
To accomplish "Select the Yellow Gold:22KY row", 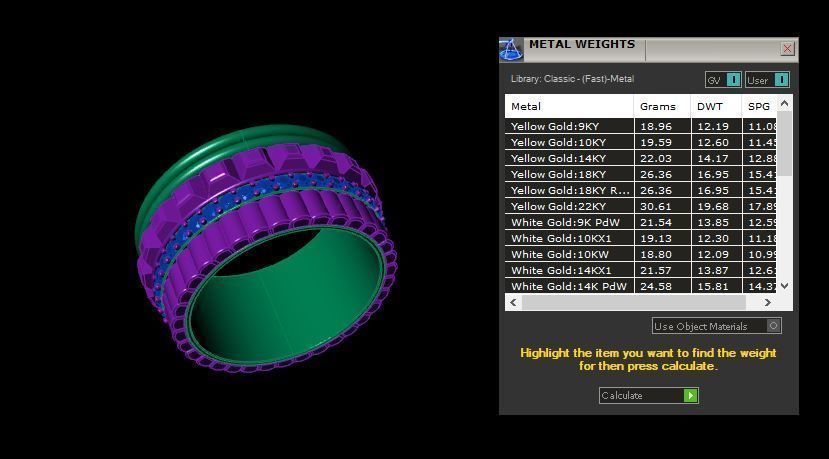I will [641, 206].
